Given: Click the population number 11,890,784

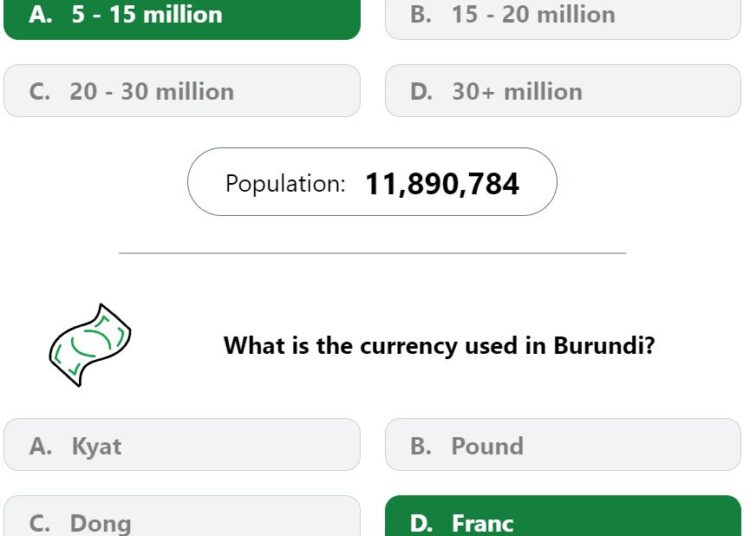Looking at the screenshot, I should (x=442, y=184).
